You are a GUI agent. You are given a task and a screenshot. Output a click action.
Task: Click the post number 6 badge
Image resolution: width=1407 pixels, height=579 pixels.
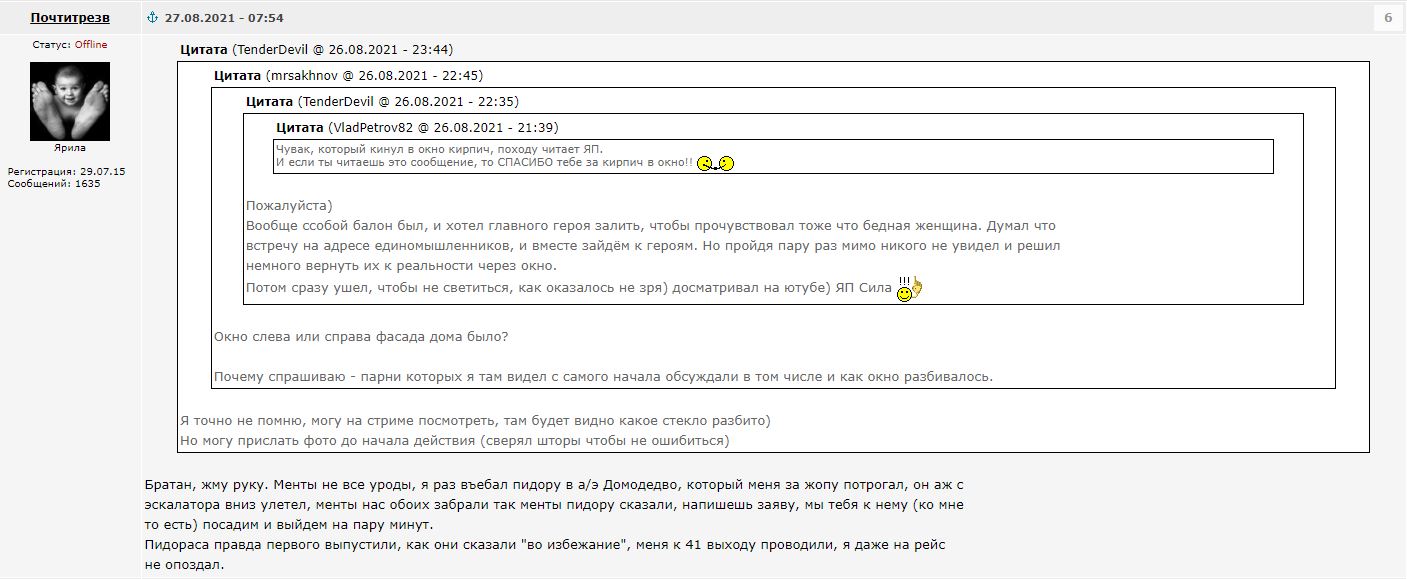tap(1388, 18)
